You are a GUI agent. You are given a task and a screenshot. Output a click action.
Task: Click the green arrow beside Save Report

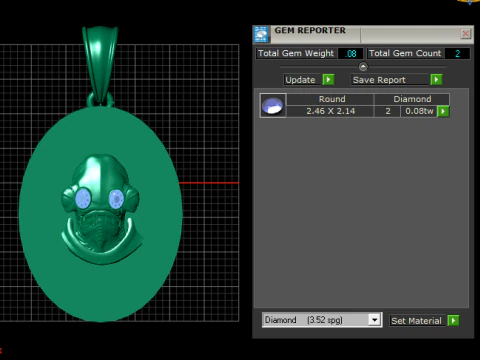(436, 80)
